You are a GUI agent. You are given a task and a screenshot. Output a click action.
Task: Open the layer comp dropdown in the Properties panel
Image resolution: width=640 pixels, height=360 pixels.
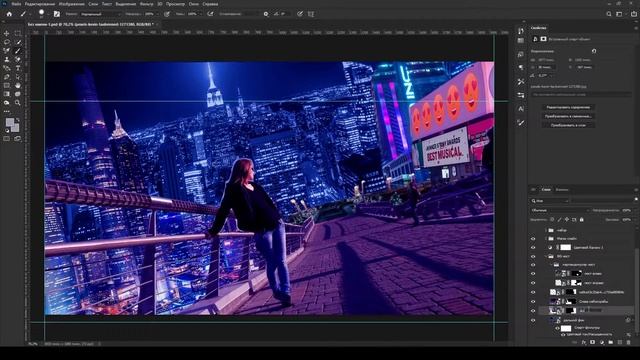tap(581, 94)
